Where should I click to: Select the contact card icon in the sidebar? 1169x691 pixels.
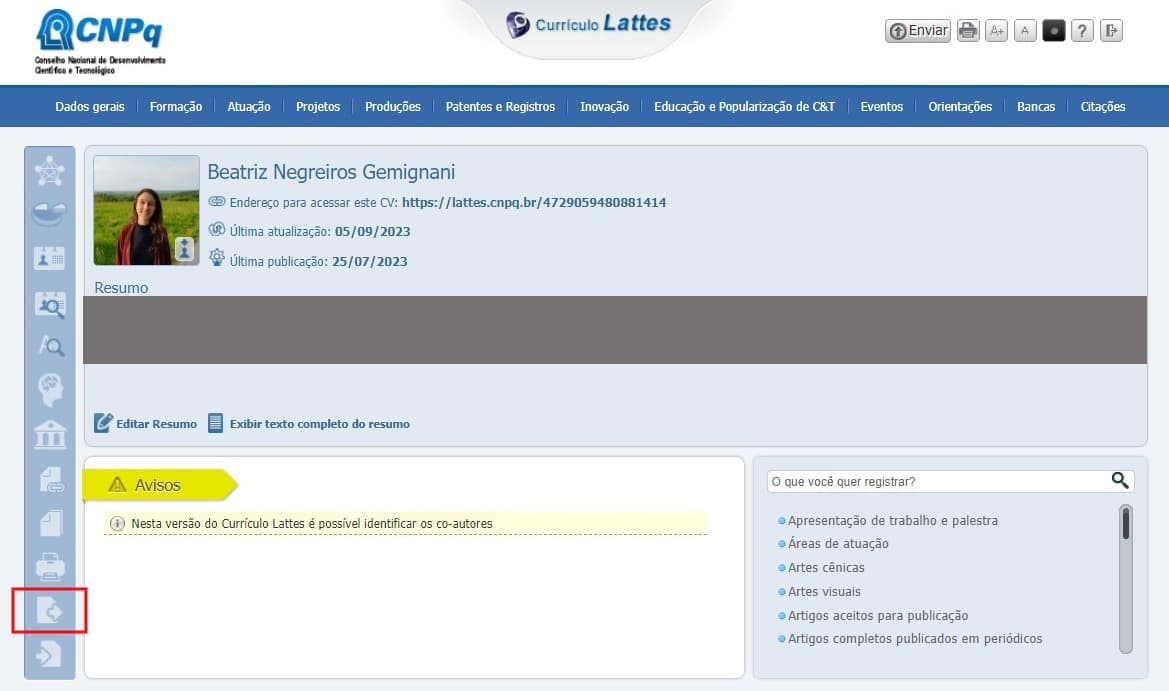[x=49, y=258]
